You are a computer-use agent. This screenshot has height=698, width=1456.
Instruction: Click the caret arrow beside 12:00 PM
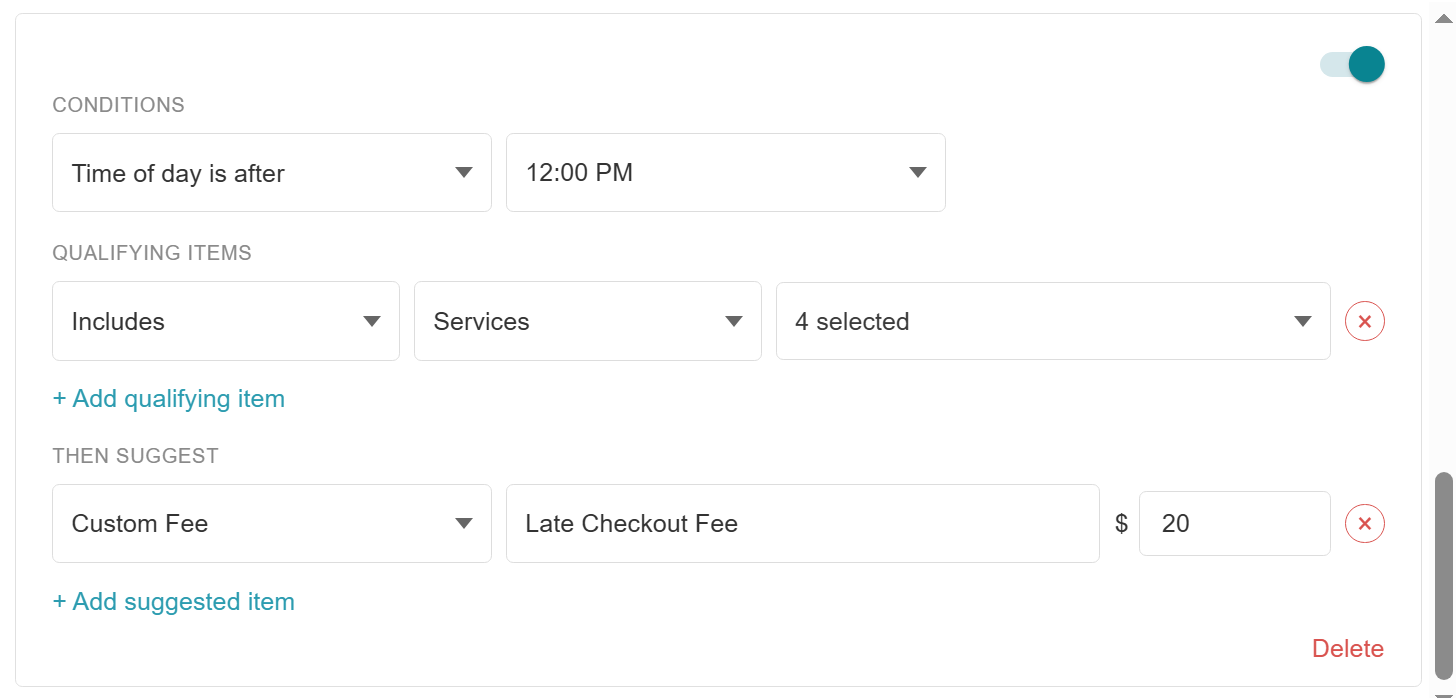click(x=918, y=173)
